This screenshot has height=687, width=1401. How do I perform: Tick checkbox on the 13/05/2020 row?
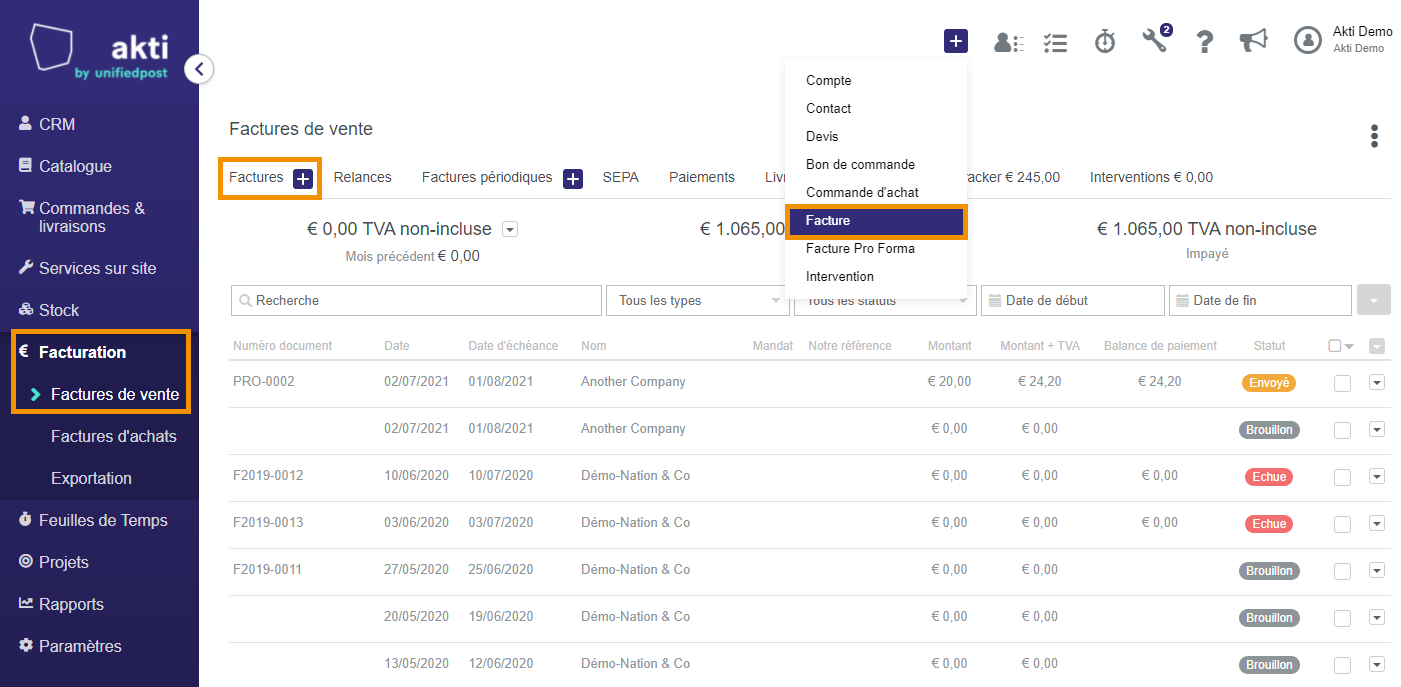(x=1342, y=665)
